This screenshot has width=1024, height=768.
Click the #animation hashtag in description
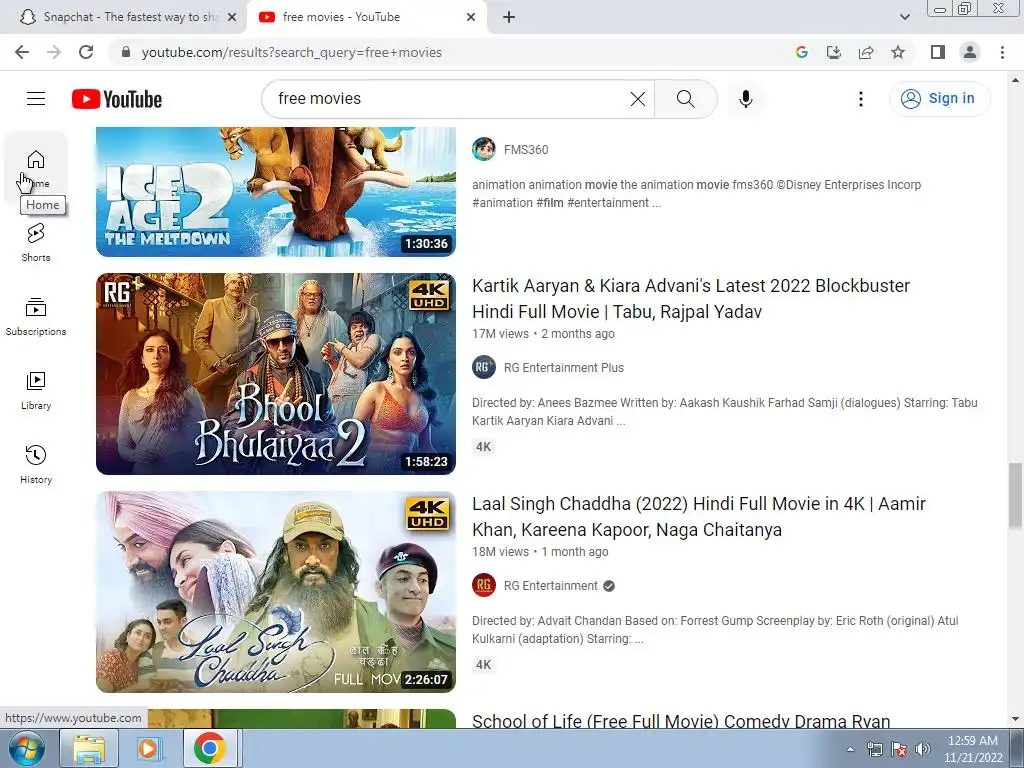[502, 202]
